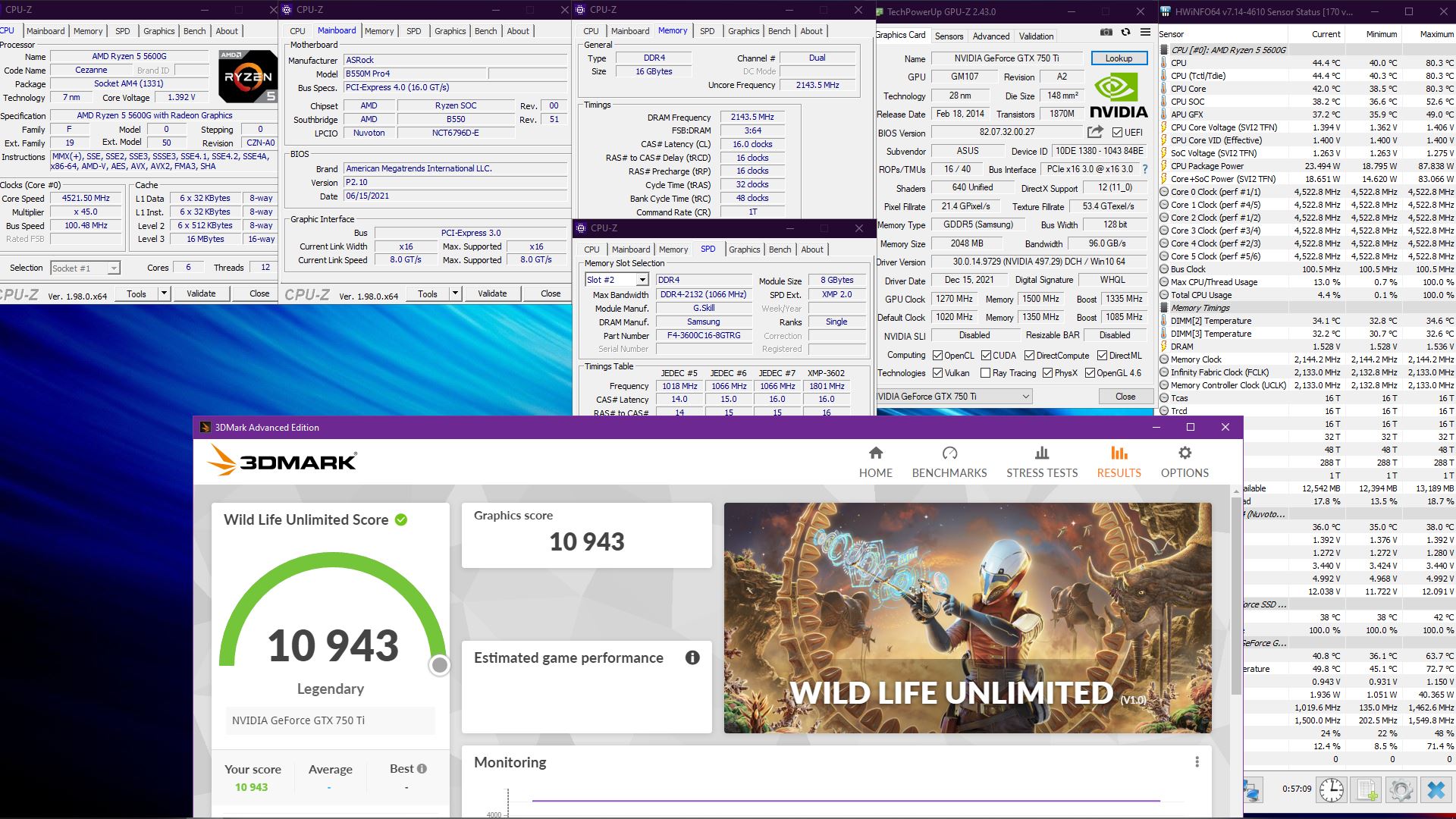Open 3DMark Stress Tests icon
The height and width of the screenshot is (819, 1456).
pos(1042,453)
